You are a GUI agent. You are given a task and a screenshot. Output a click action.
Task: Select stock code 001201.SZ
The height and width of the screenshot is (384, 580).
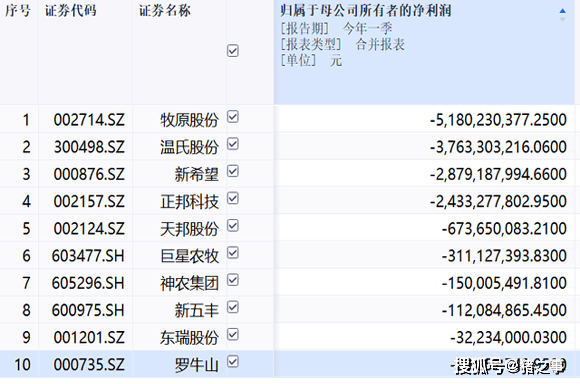[x=89, y=338]
